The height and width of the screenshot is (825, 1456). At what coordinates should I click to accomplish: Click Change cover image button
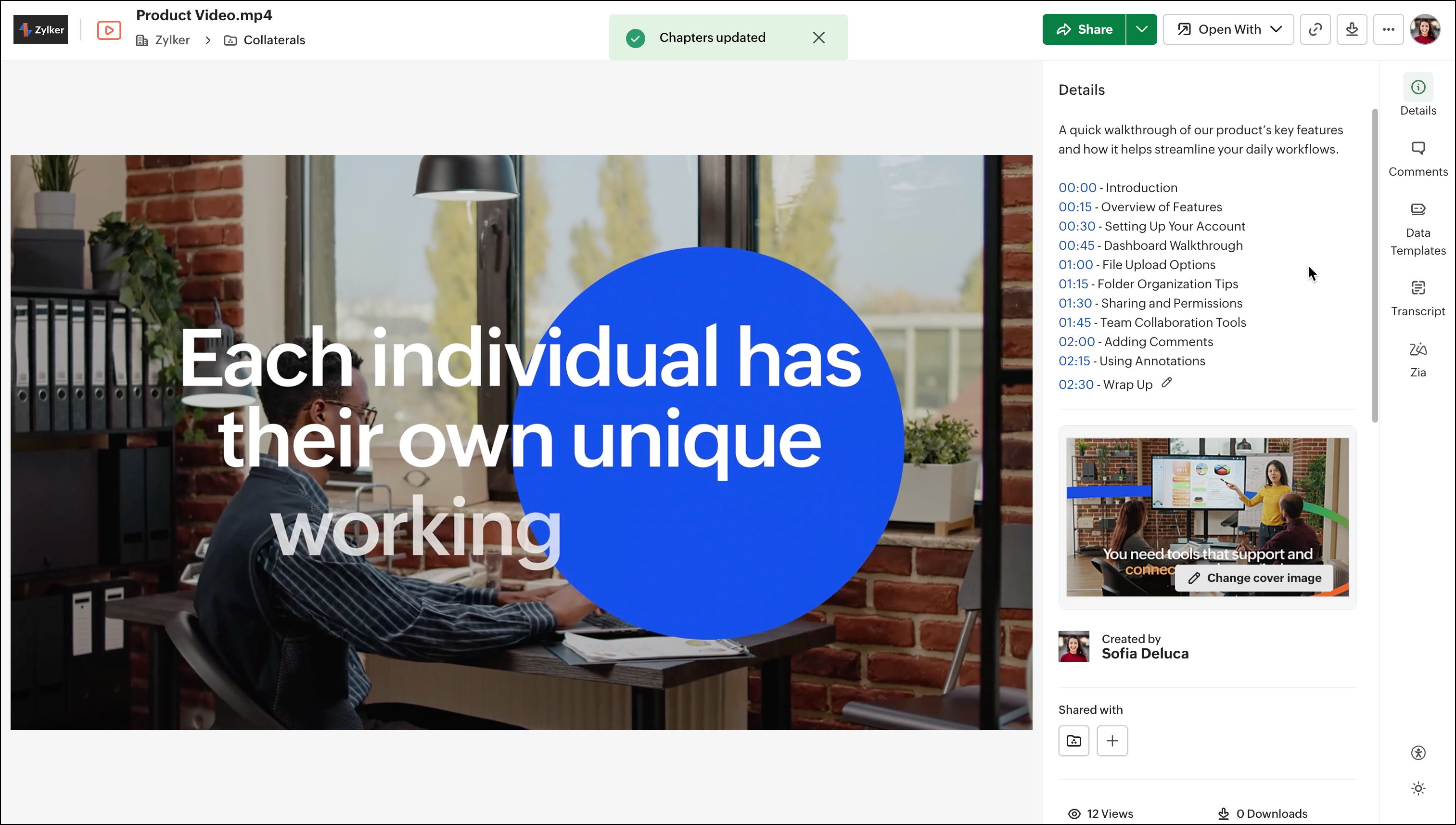point(1255,578)
